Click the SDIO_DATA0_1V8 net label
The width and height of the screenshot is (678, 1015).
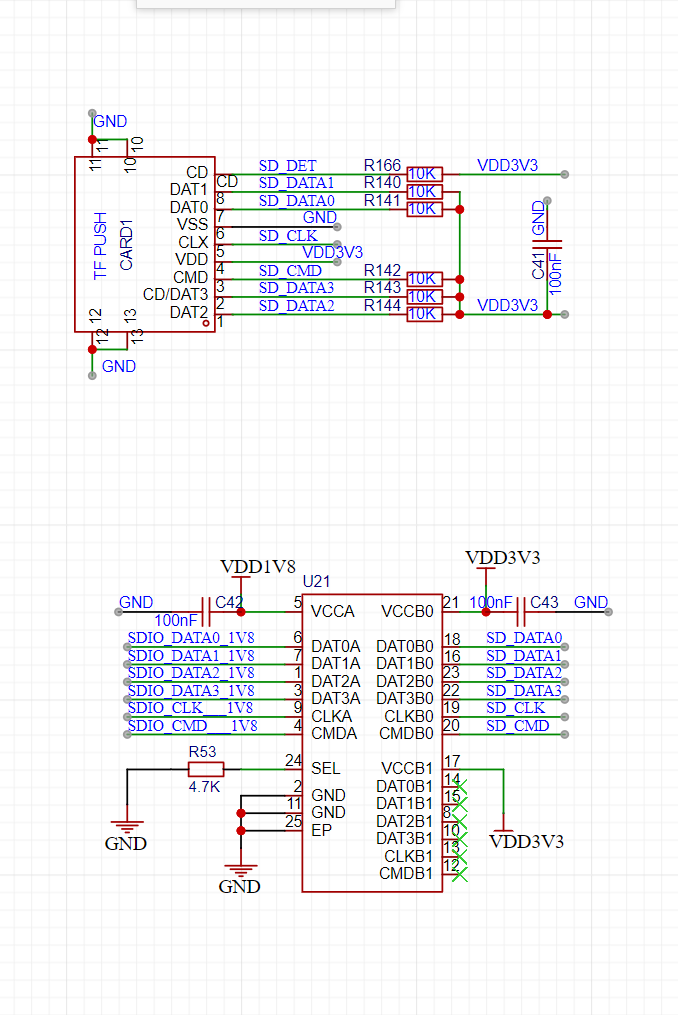click(x=191, y=638)
